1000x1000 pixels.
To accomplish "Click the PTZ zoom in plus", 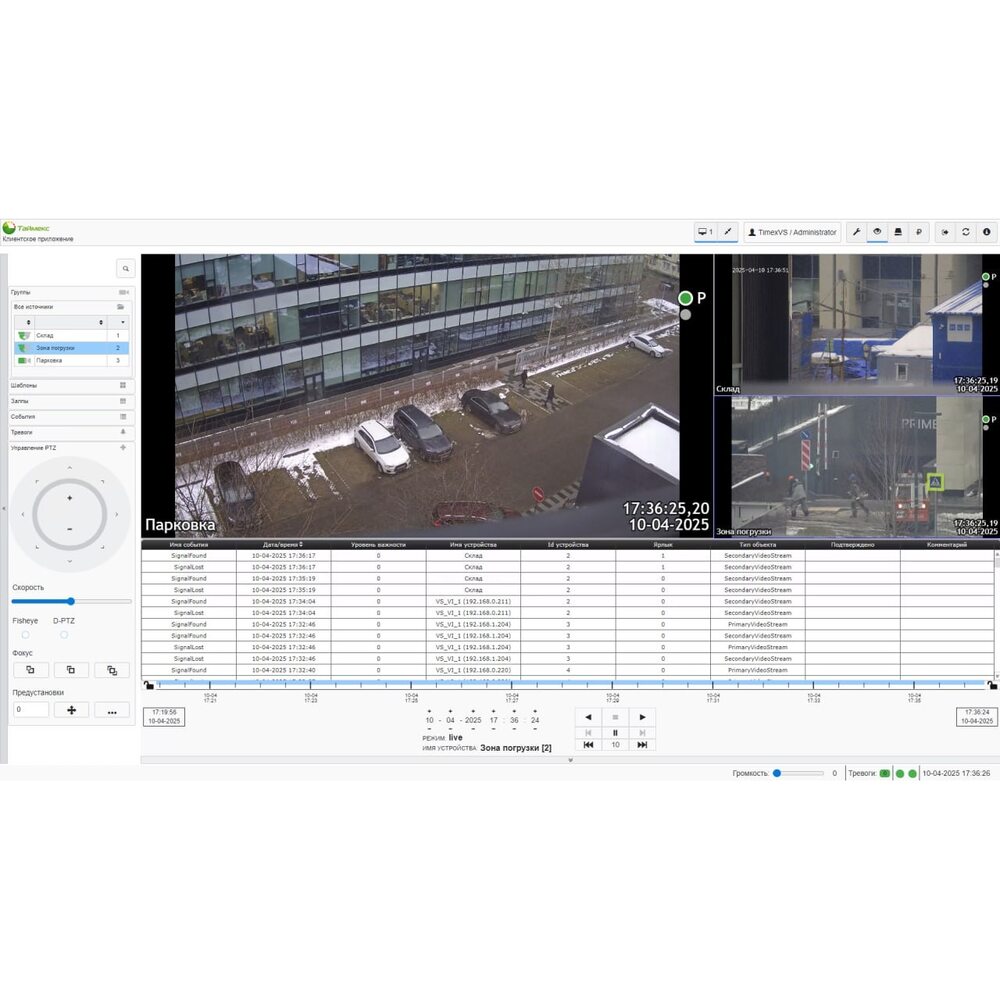I will coord(69,498).
